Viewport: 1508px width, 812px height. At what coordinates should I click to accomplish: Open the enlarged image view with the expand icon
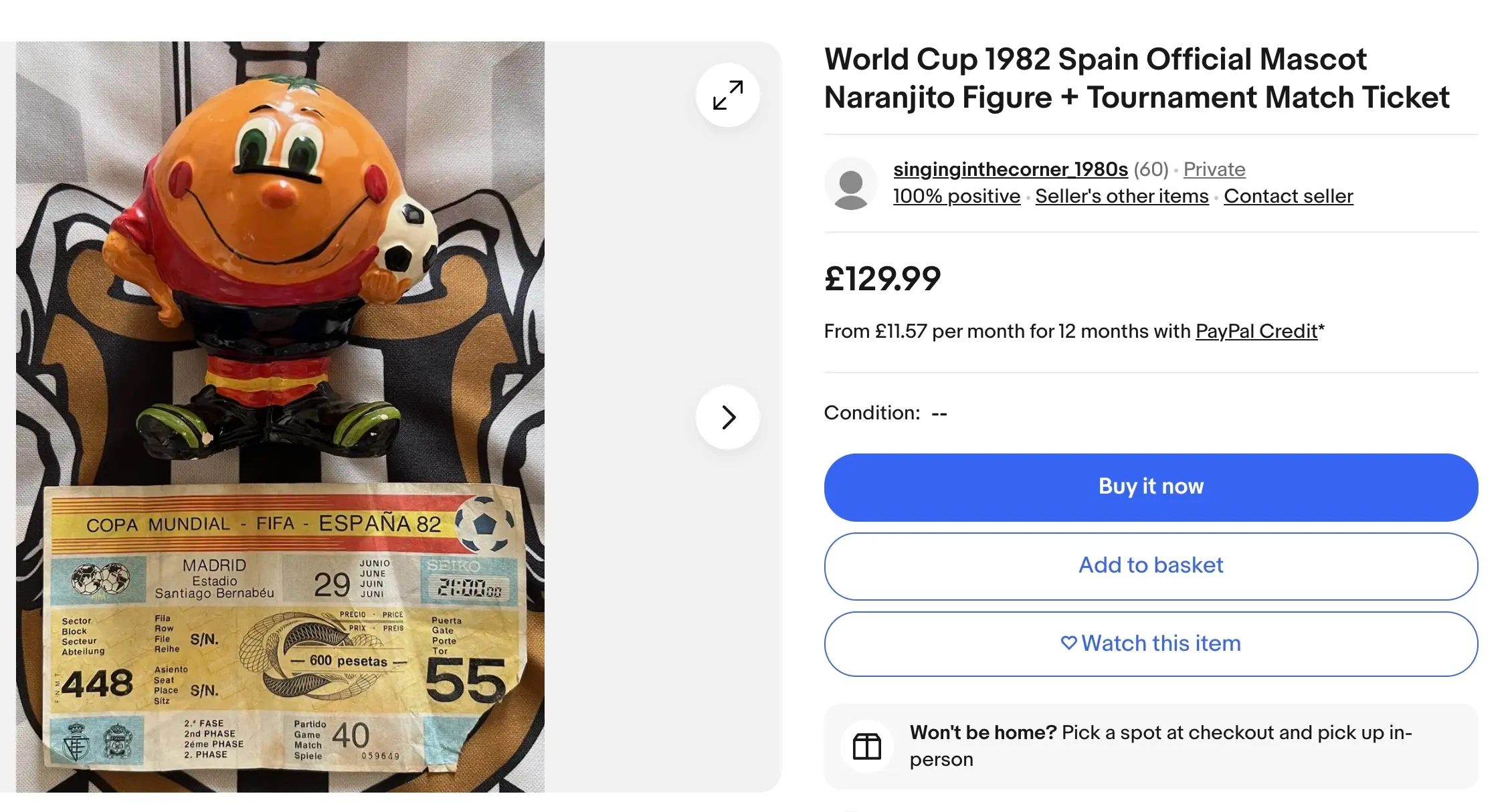[728, 95]
